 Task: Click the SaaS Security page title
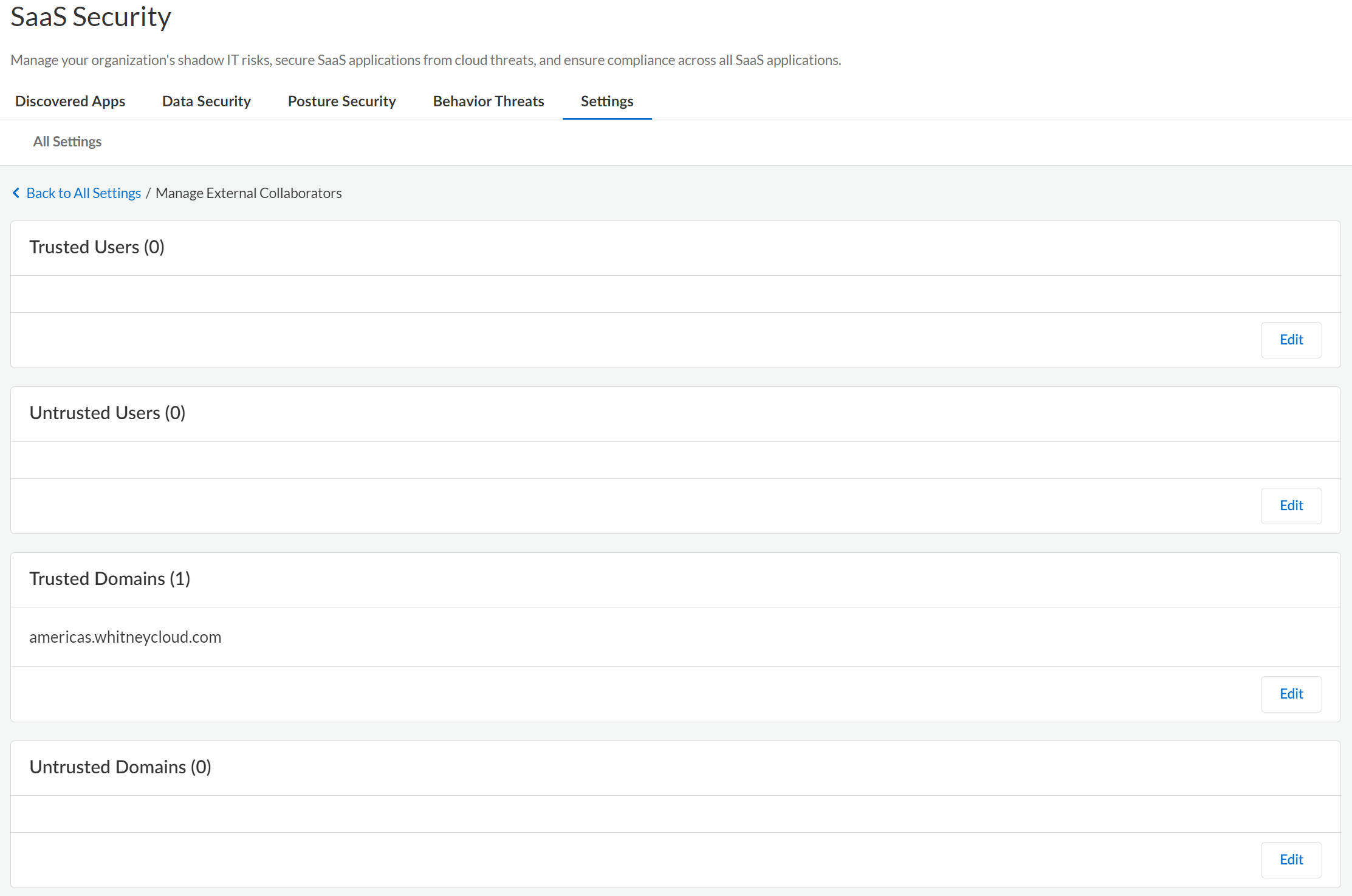click(91, 17)
